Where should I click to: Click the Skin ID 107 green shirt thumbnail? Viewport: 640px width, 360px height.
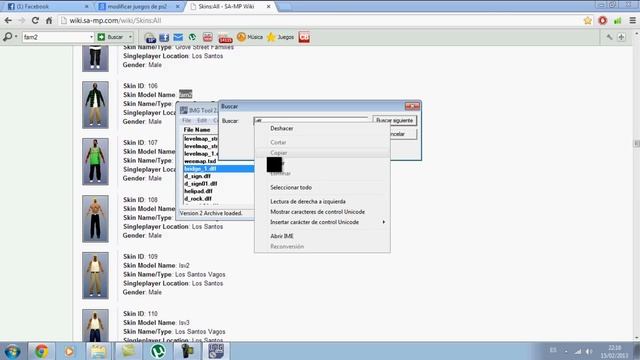pyautogui.click(x=95, y=162)
